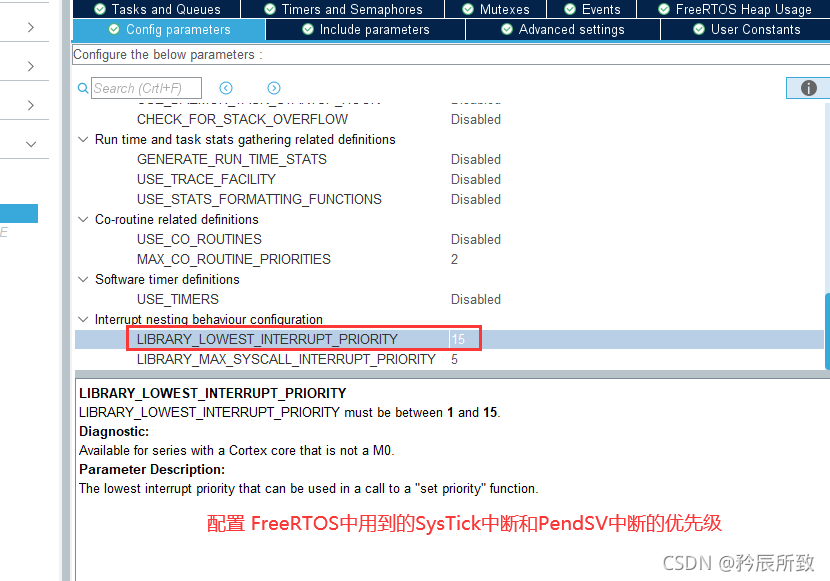The image size is (830, 581).
Task: Change USE_TRACE_FACILITY Disabled value
Action: 476,179
